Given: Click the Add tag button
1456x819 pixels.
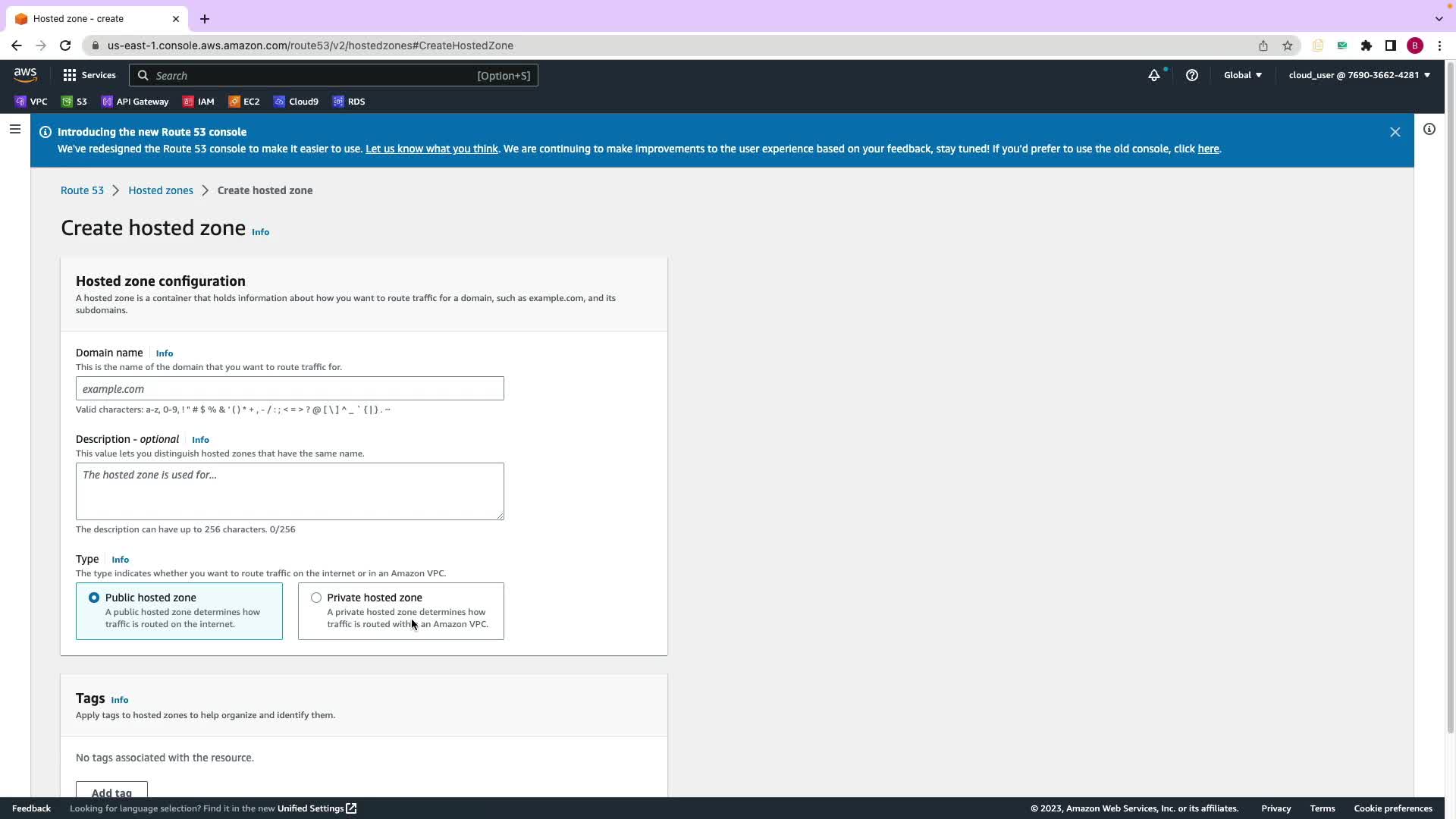Looking at the screenshot, I should tap(111, 791).
